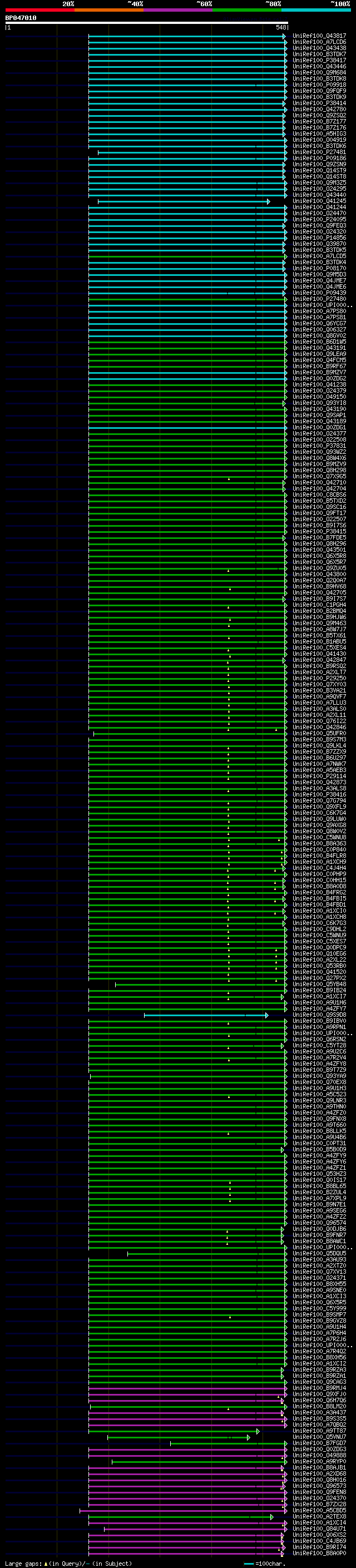
Task: Select hit UniRef100_P27481
Action: [x=319, y=152]
